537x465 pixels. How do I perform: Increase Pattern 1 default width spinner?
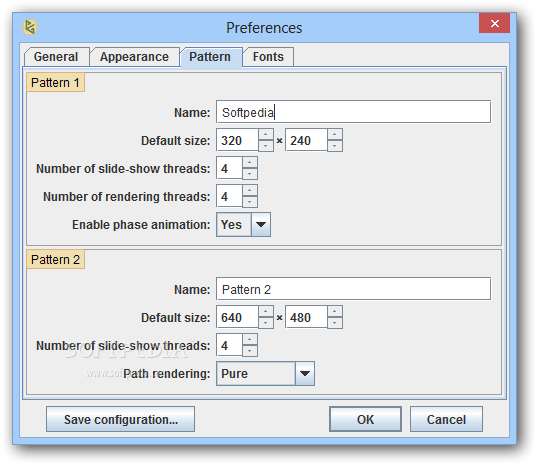click(265, 134)
